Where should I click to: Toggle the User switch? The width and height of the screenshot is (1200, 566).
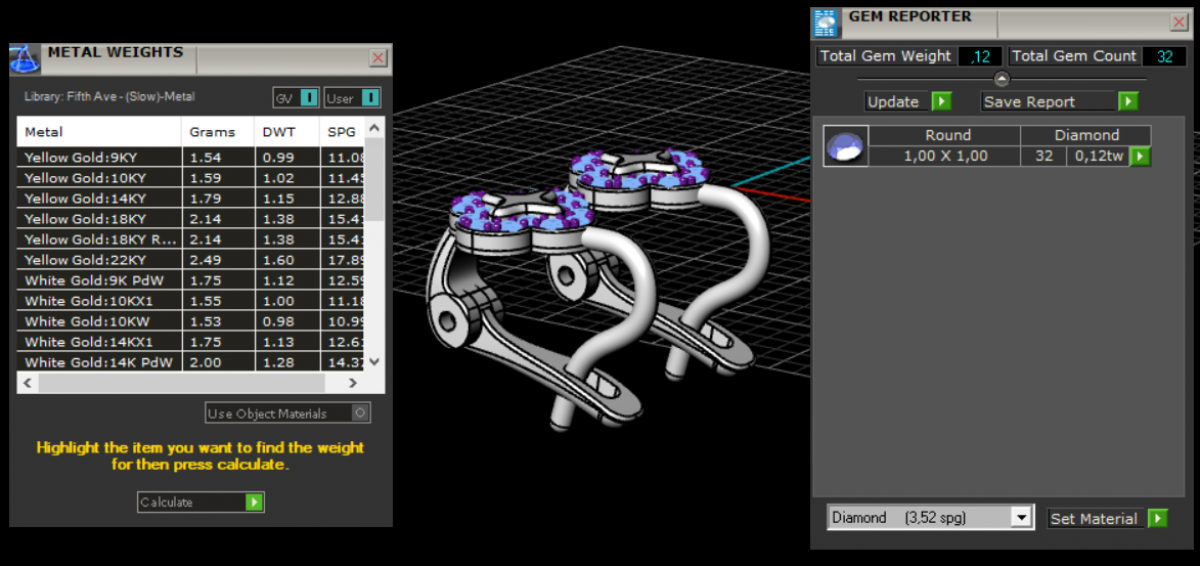[x=370, y=98]
